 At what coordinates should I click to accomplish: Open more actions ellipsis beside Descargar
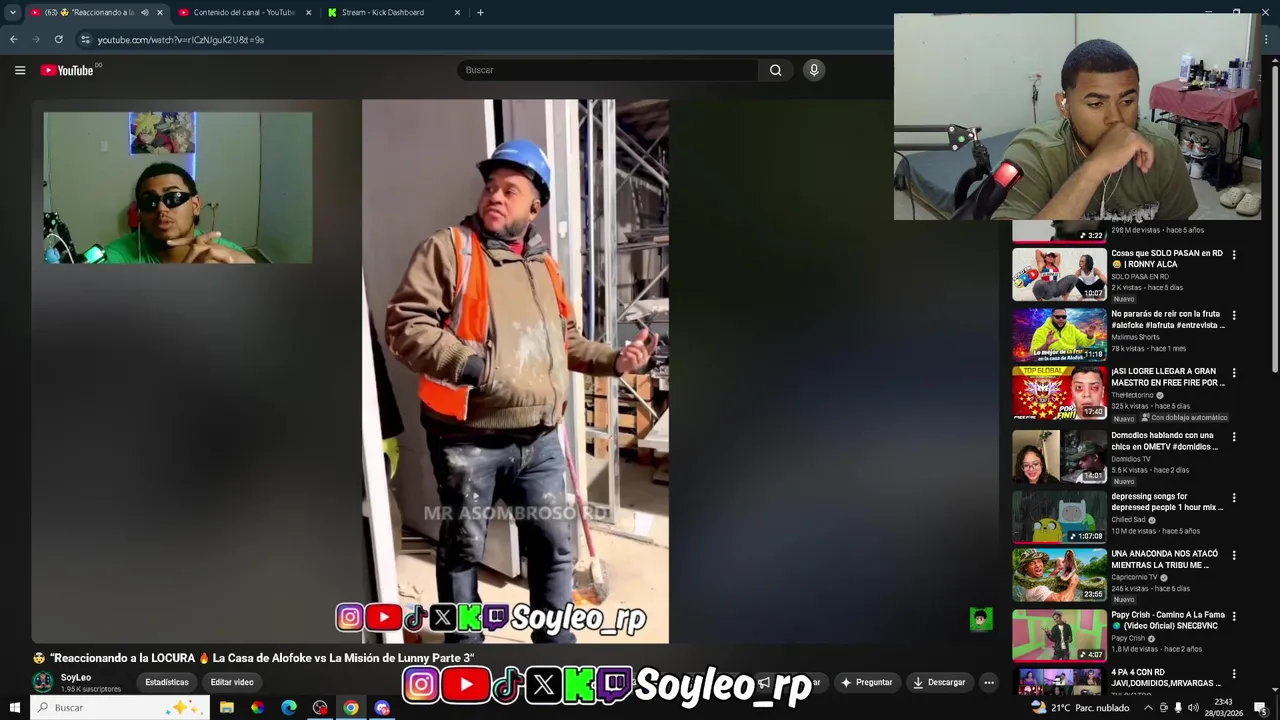(x=989, y=682)
